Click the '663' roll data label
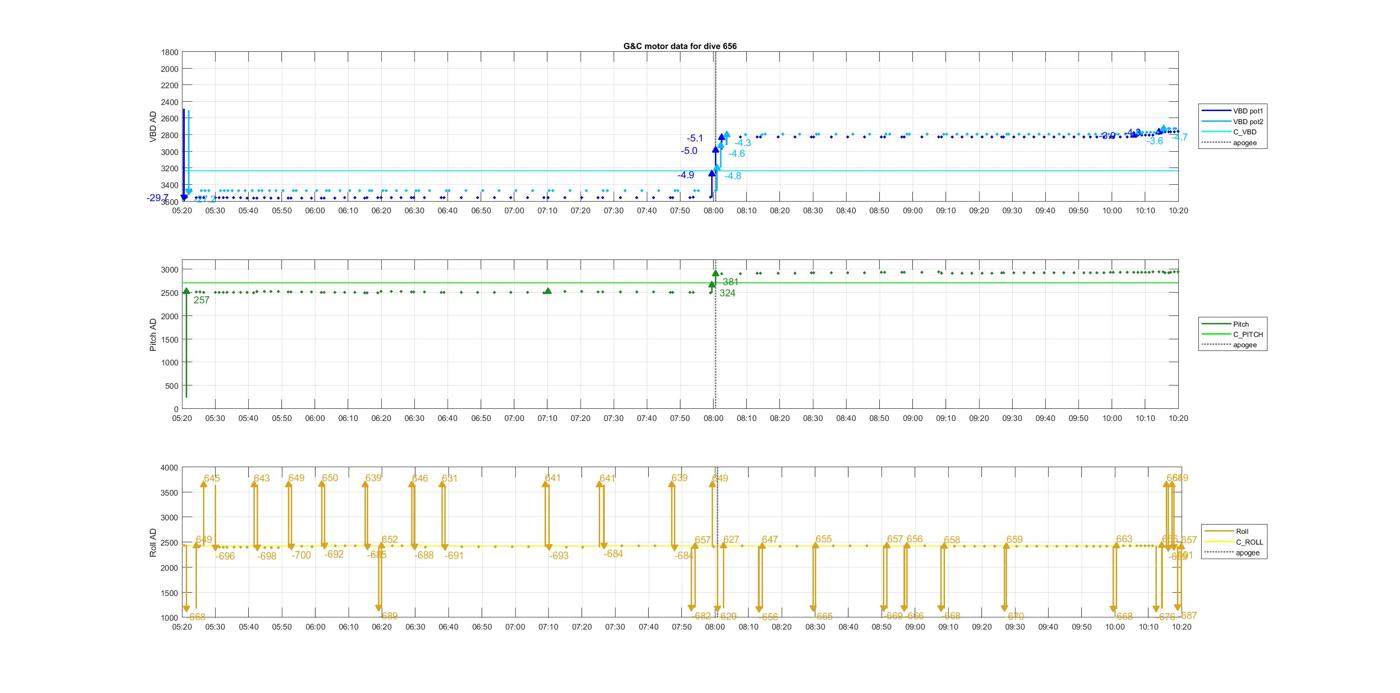The height and width of the screenshot is (693, 1400). pyautogui.click(x=1124, y=539)
